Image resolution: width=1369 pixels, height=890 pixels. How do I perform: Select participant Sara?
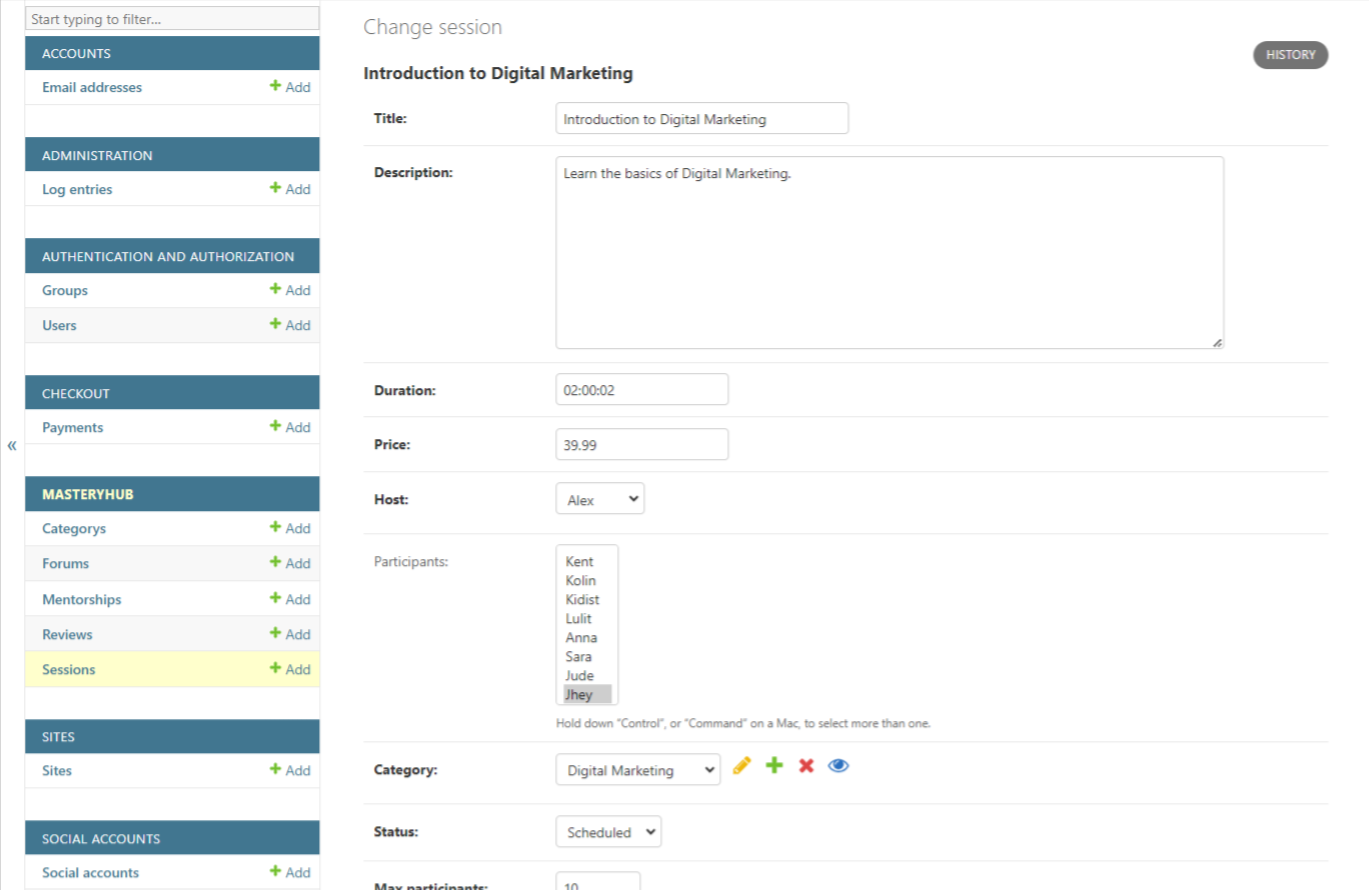click(x=587, y=656)
